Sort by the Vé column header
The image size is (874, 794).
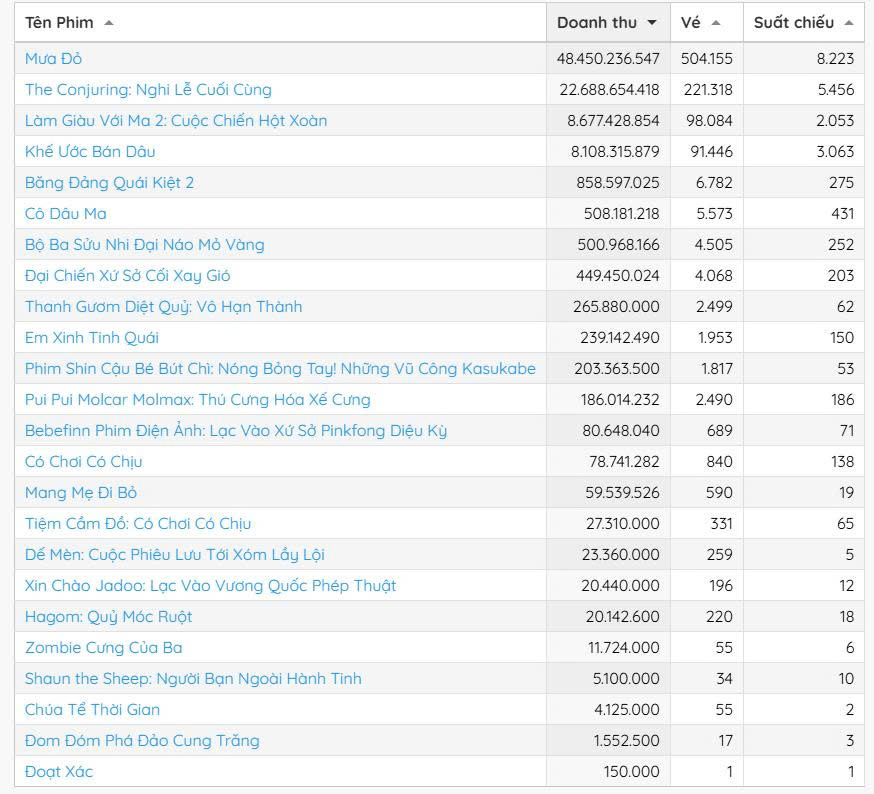[691, 23]
